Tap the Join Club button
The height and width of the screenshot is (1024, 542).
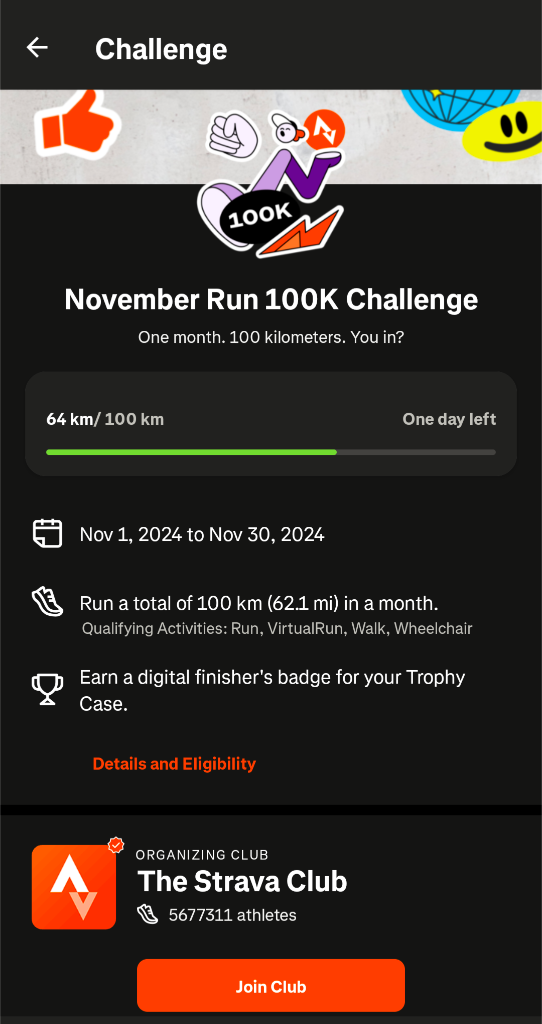271,985
